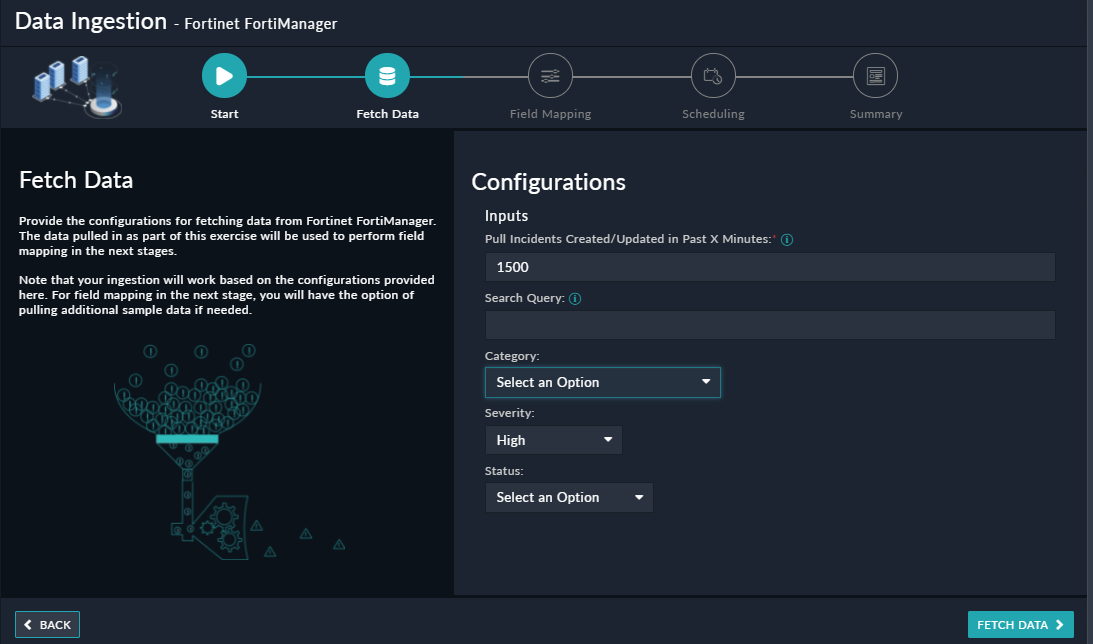This screenshot has width=1093, height=644.
Task: Click the Data Ingestion server graphic
Action: (x=75, y=87)
